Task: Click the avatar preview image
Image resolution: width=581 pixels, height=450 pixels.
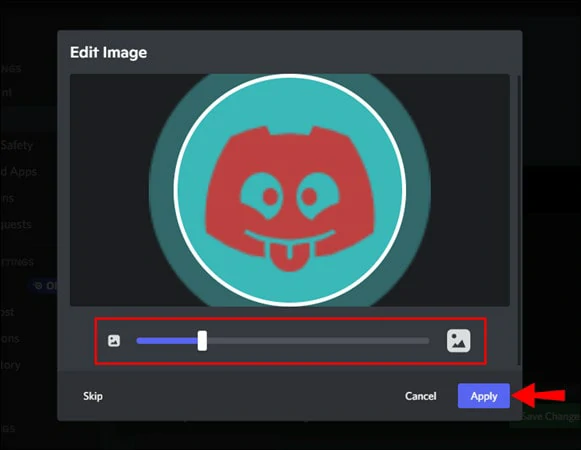Action: coord(290,190)
